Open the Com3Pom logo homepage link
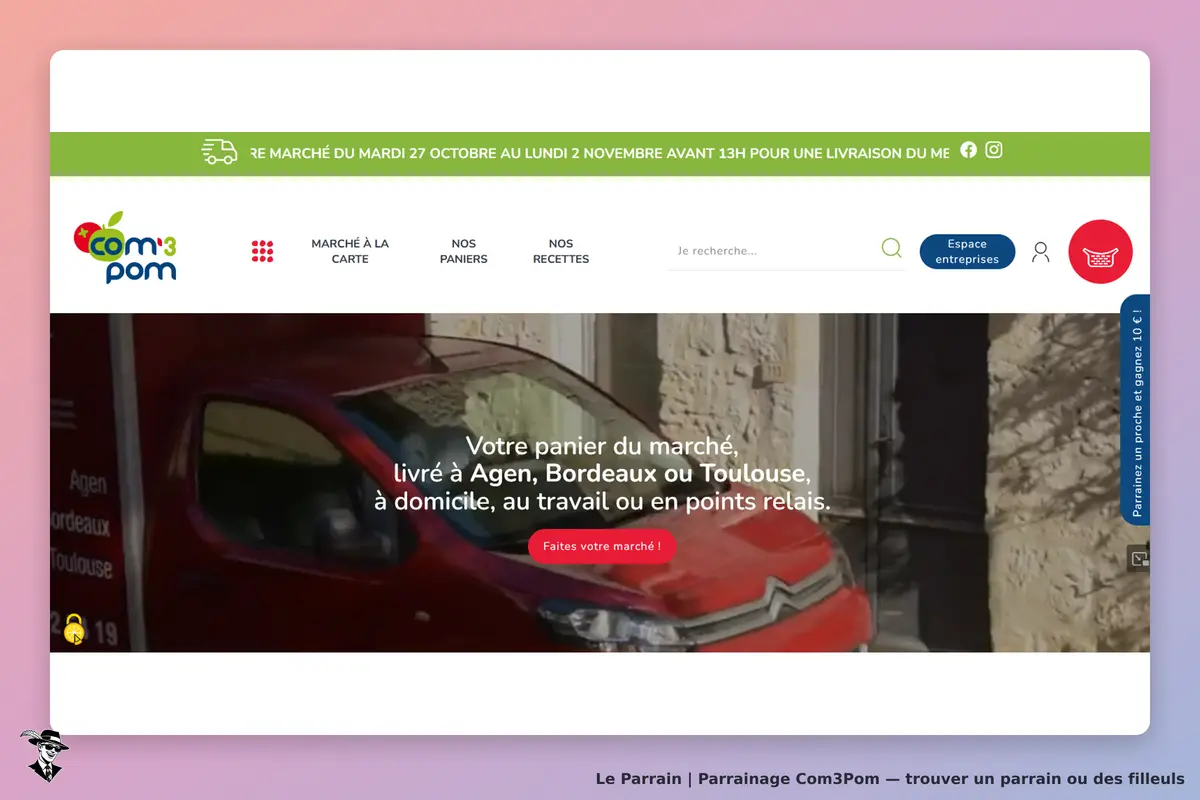Screen dimensions: 1200x800 click(x=125, y=248)
